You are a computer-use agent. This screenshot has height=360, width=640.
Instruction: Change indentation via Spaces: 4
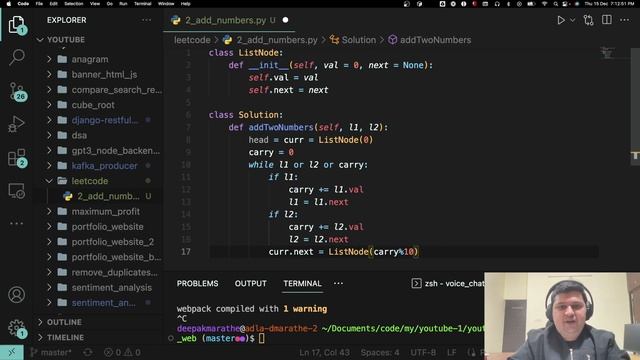click(380, 352)
